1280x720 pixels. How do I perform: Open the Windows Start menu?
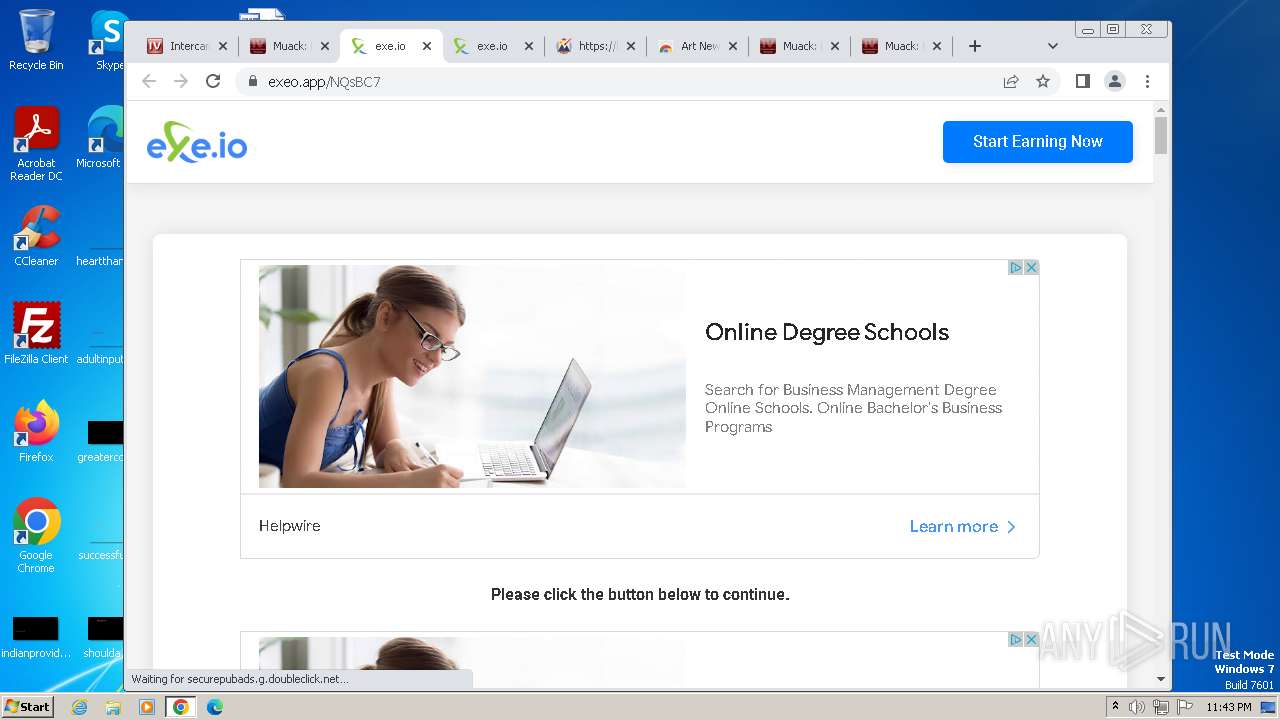tap(27, 707)
